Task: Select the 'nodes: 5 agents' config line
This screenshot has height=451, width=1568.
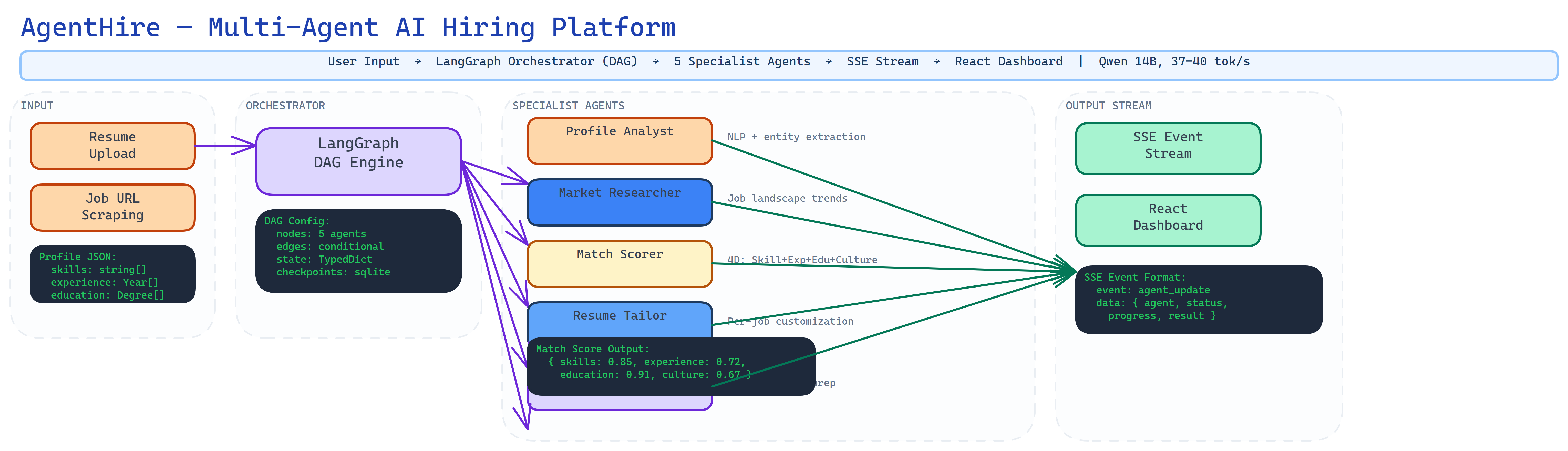Action: click(321, 234)
